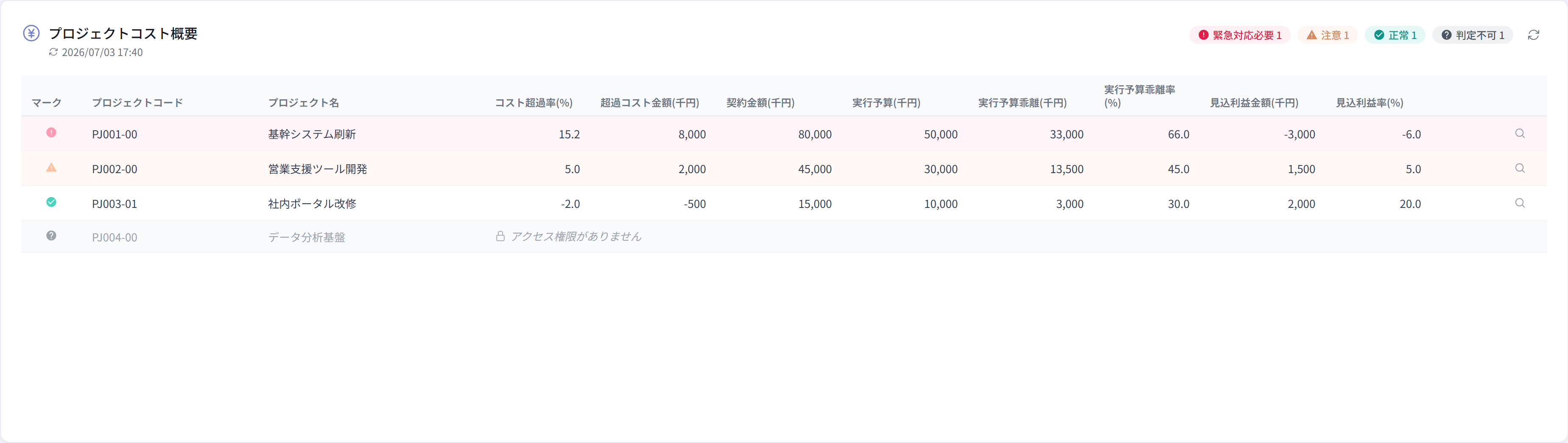Click contract amount 80,000

click(x=815, y=135)
